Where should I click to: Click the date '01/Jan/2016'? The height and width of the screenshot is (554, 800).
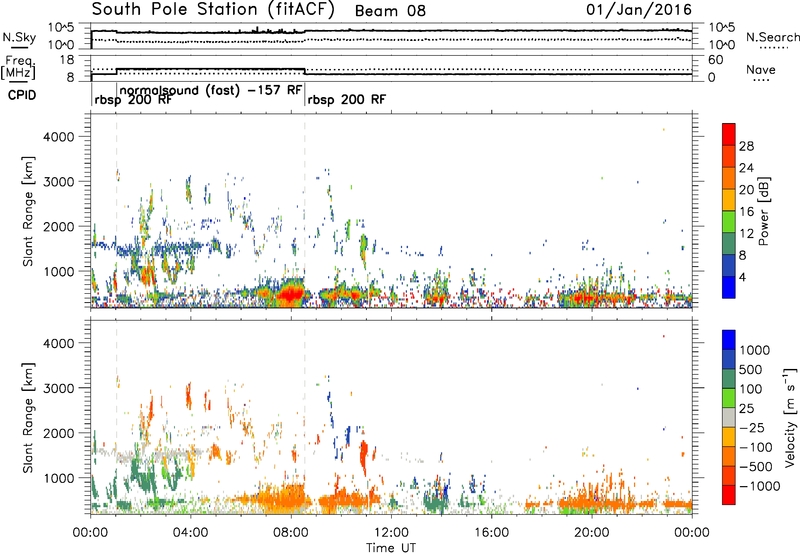pyautogui.click(x=638, y=10)
